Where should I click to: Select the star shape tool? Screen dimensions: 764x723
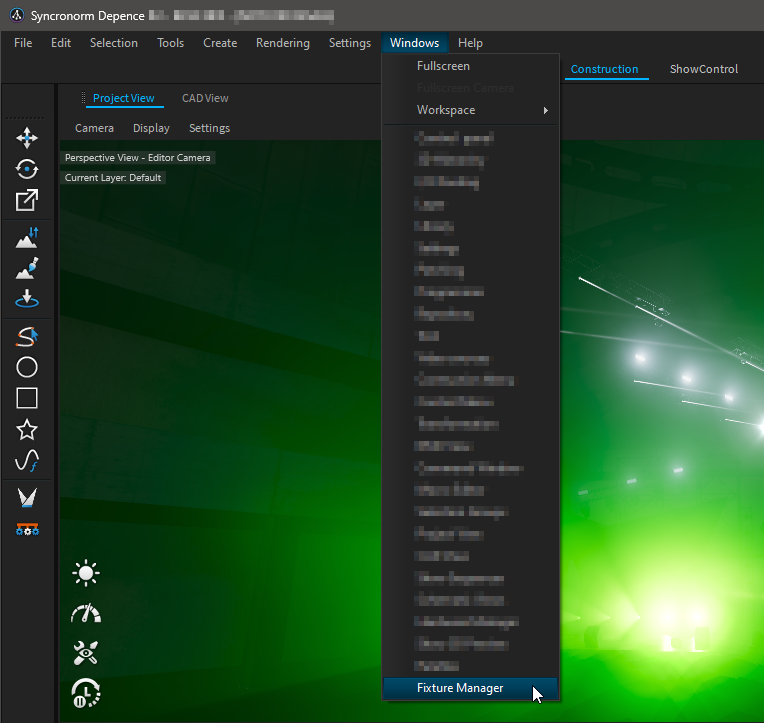(27, 430)
